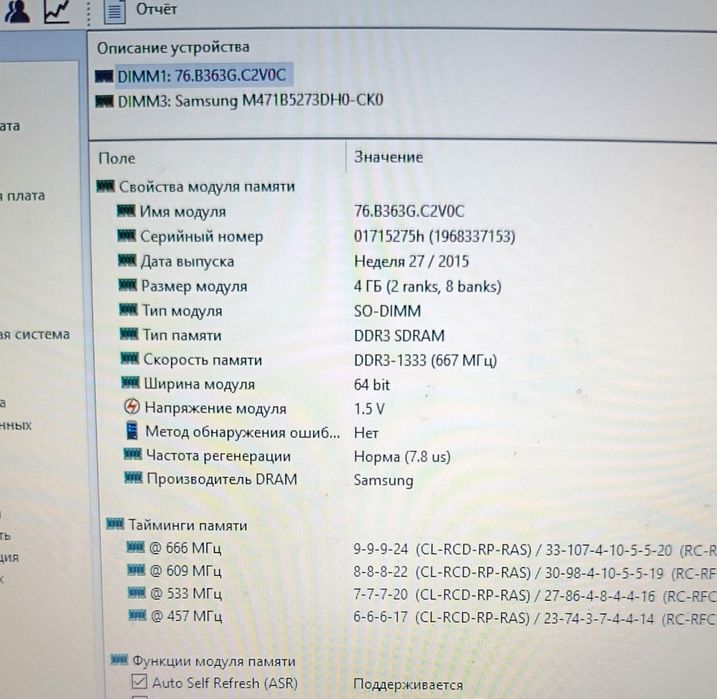Screen dimensions: 717x699
Task: Click icon beside Тайминги памяти
Action: click(x=115, y=523)
